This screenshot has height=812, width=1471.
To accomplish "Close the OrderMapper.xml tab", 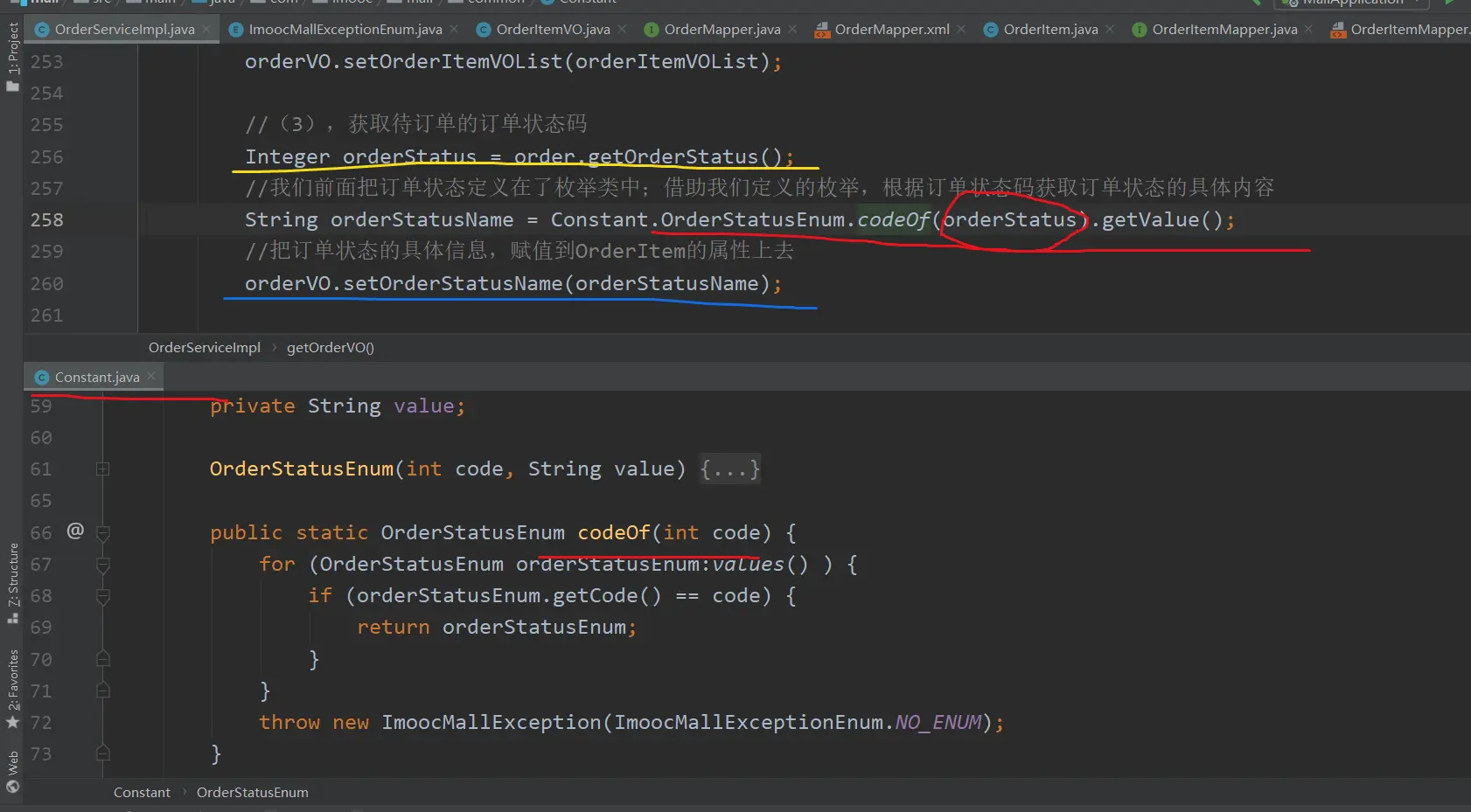I will [961, 29].
